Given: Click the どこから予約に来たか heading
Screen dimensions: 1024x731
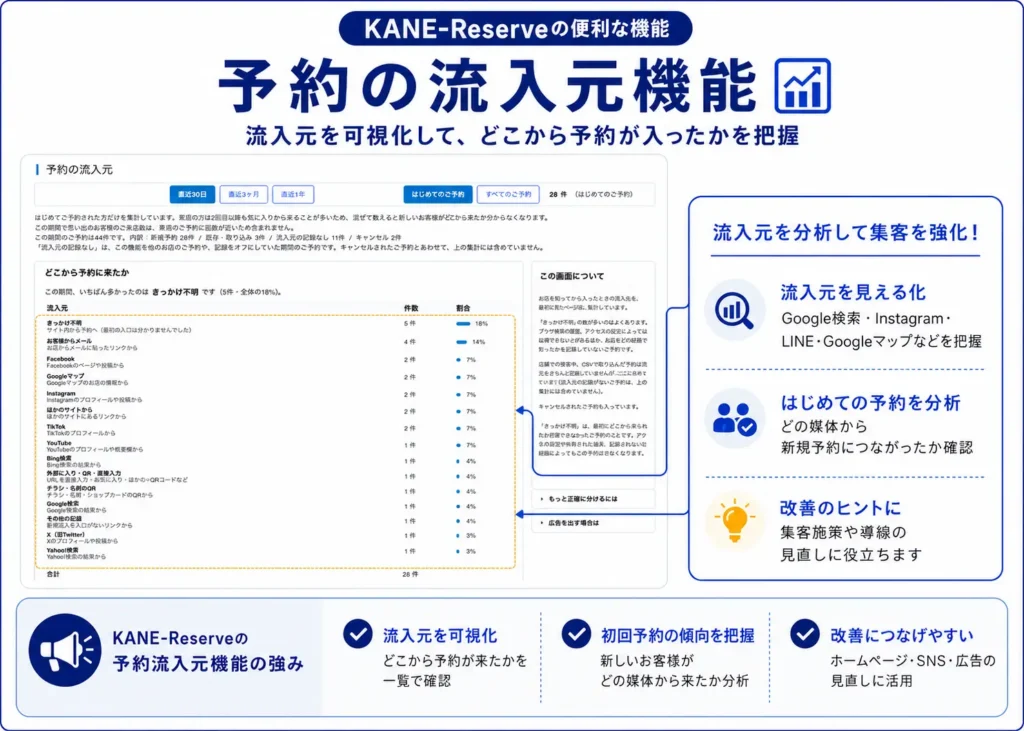Looking at the screenshot, I should 86,273.
